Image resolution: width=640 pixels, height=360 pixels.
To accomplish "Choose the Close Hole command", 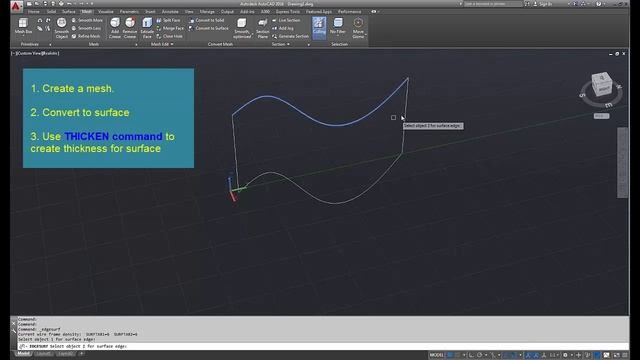I will pos(169,36).
